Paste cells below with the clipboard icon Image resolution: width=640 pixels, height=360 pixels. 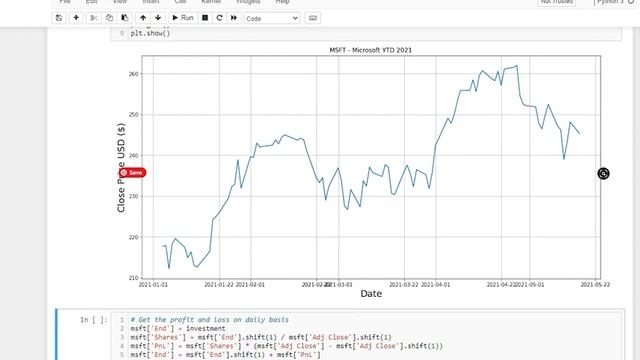tap(124, 18)
